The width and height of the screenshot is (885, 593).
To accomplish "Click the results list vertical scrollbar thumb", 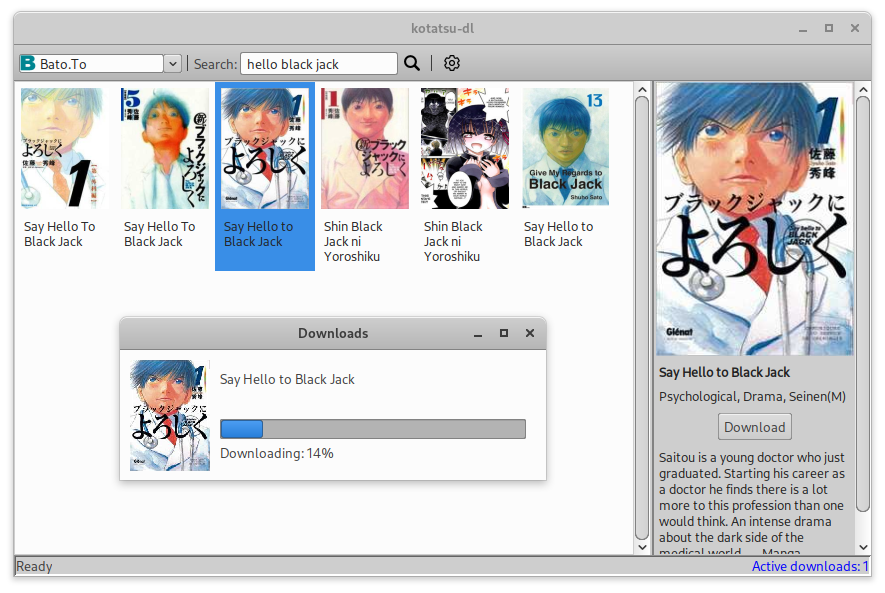I will tap(642, 318).
